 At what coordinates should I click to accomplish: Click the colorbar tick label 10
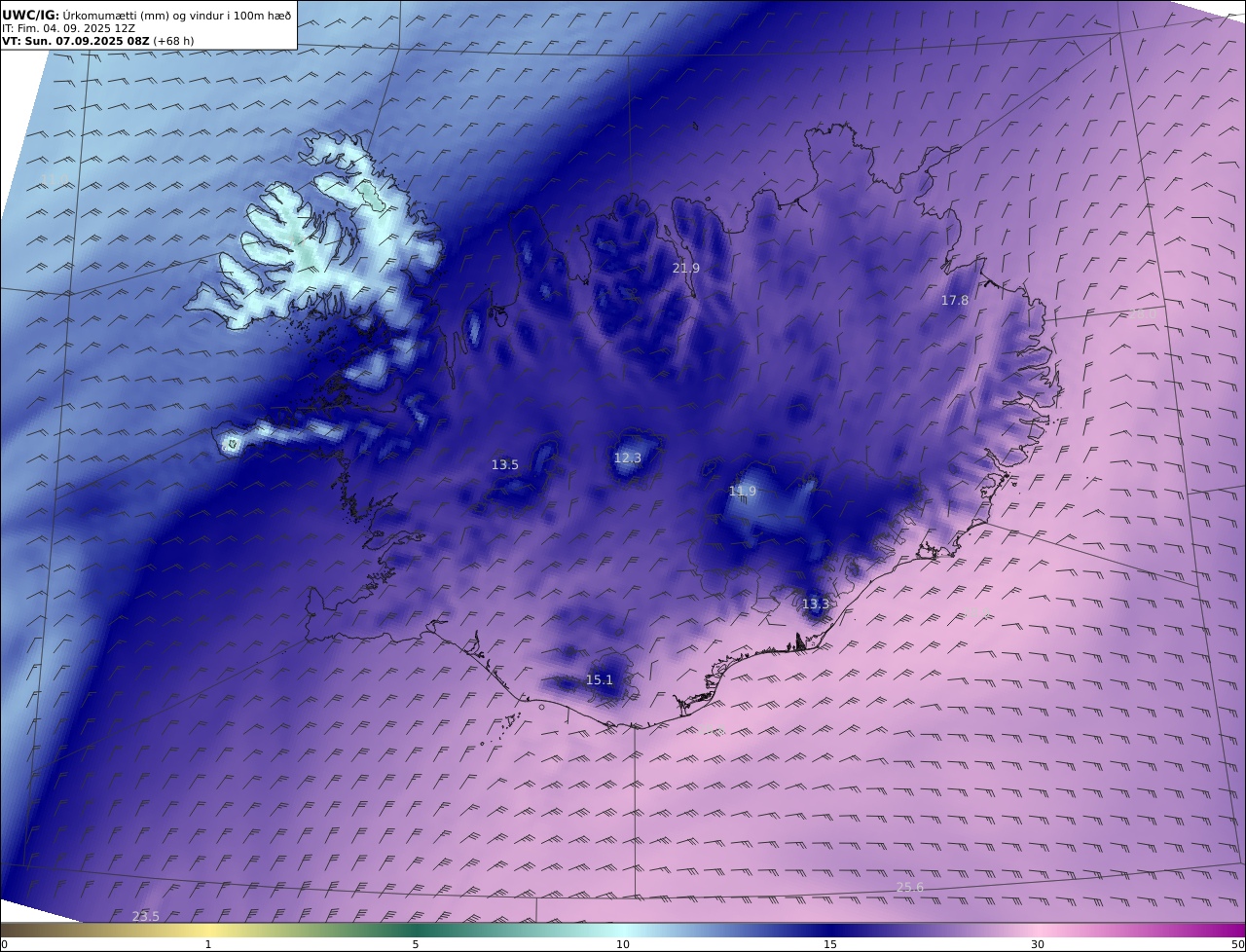[623, 944]
